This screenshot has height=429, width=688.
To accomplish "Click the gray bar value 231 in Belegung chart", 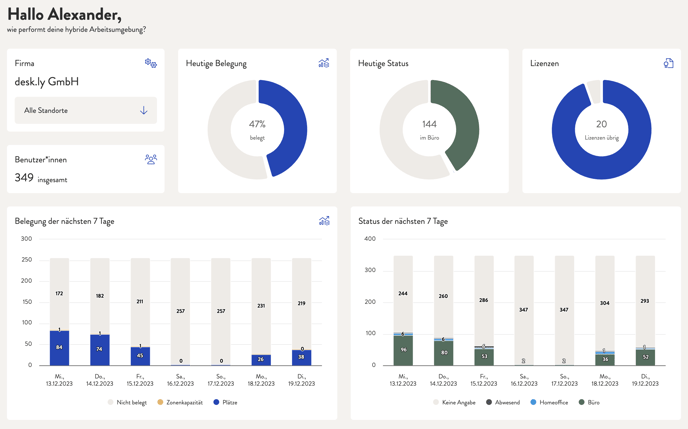I will [x=261, y=306].
